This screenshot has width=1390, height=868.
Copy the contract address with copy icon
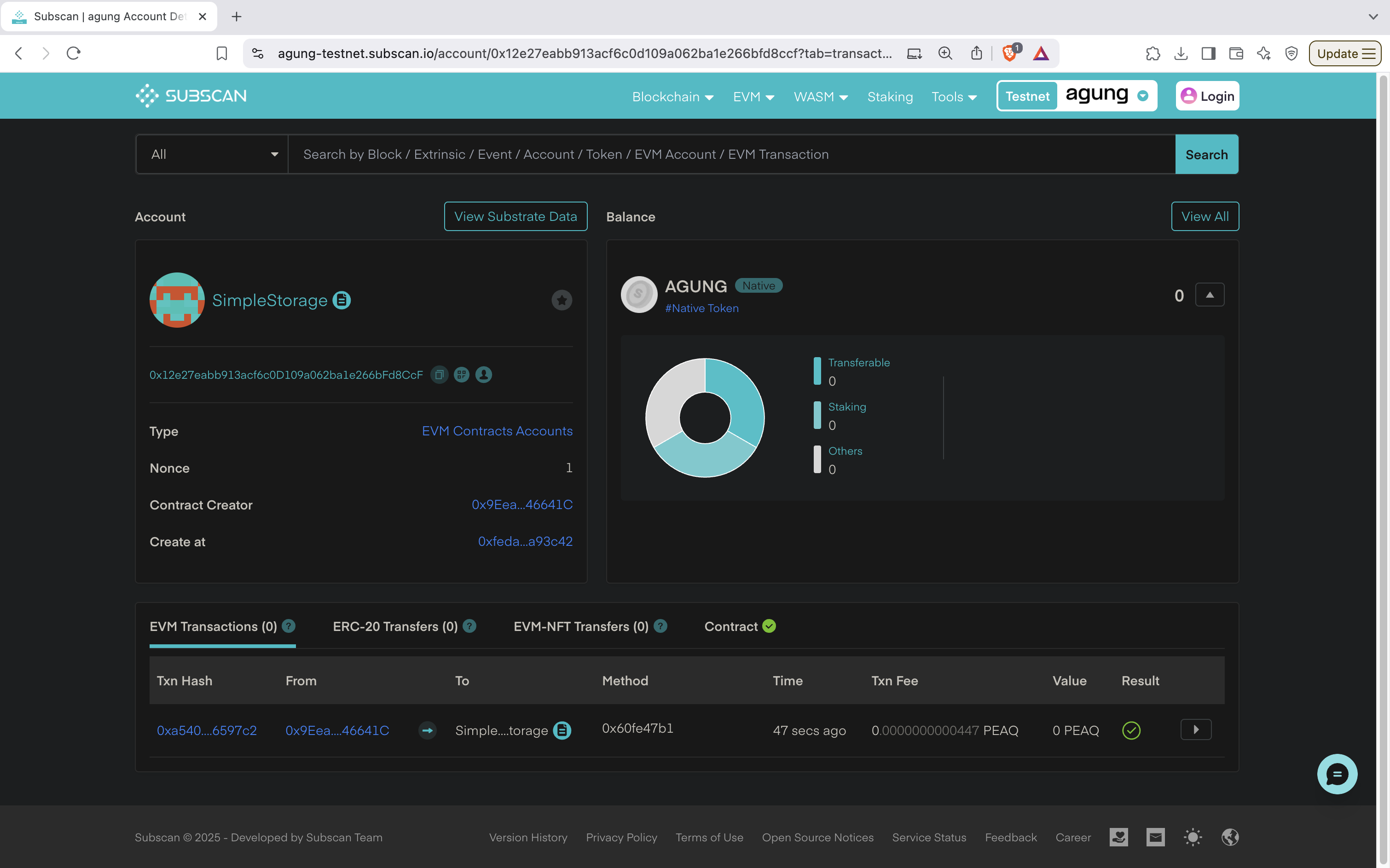pyautogui.click(x=439, y=375)
